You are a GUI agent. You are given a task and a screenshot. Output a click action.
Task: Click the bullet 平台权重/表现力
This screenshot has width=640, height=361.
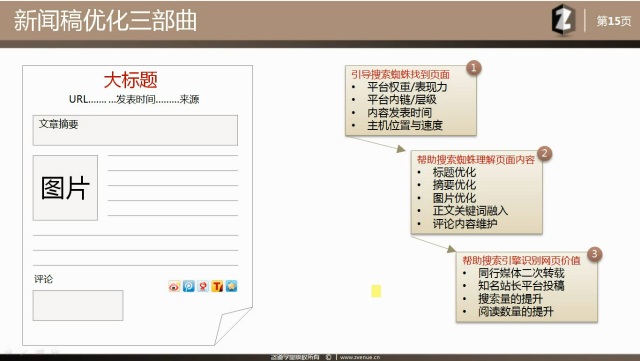tap(407, 87)
